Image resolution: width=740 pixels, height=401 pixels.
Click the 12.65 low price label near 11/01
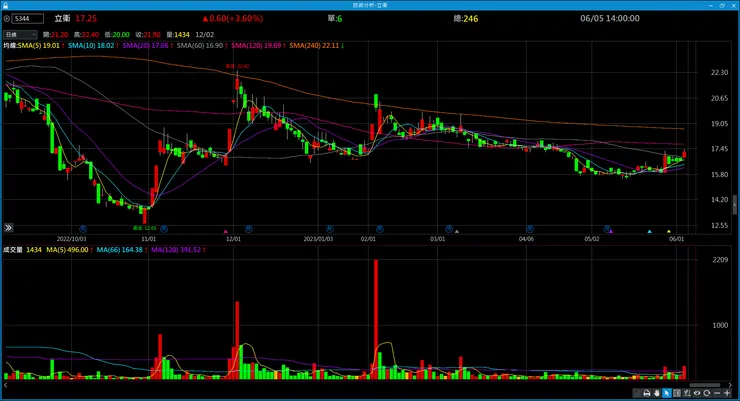click(144, 228)
